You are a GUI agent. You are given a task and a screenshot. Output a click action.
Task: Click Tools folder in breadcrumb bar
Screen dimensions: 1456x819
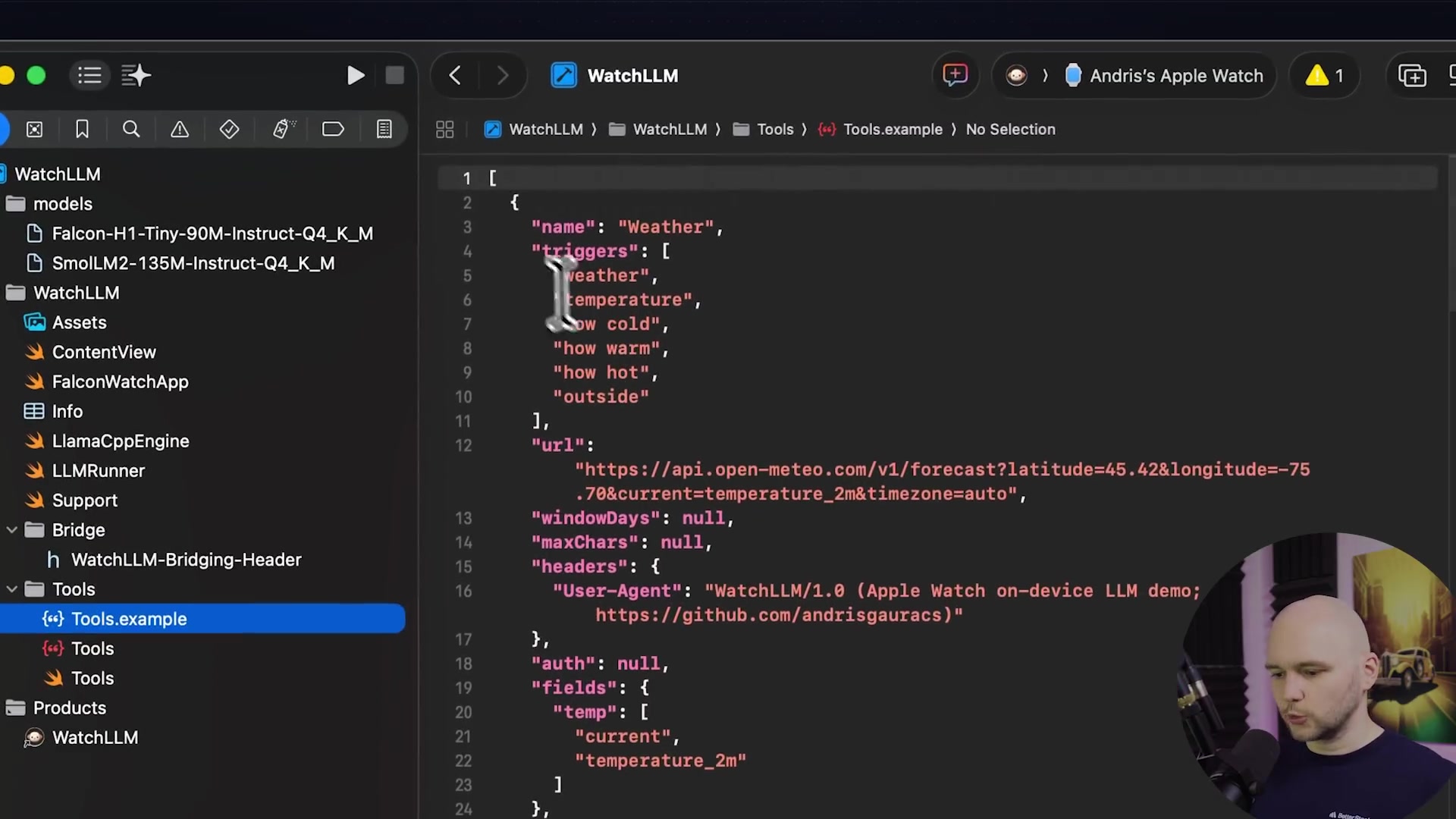pos(764,130)
